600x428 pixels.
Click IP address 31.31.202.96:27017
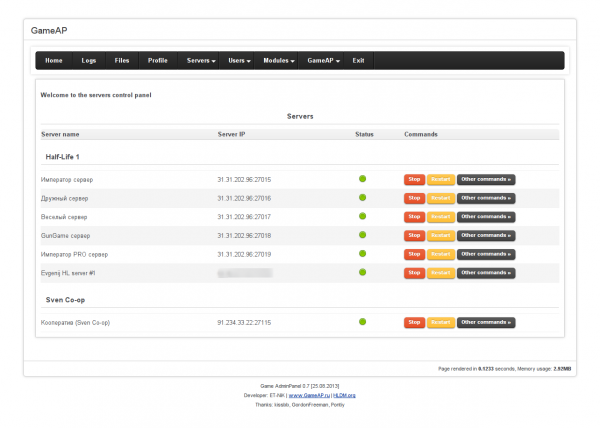tap(244, 217)
